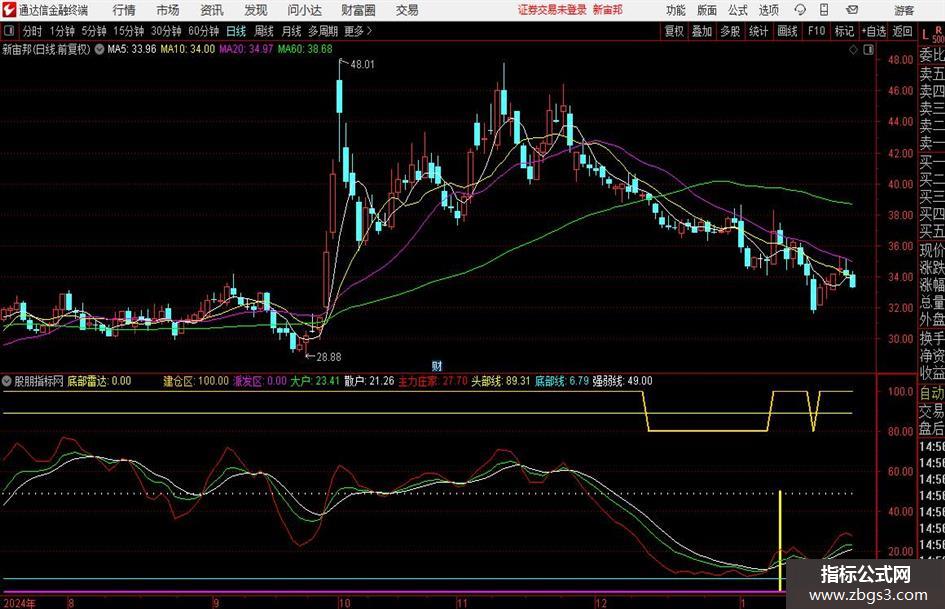Click the MA60: 38.68 indicator label

tap(305, 49)
